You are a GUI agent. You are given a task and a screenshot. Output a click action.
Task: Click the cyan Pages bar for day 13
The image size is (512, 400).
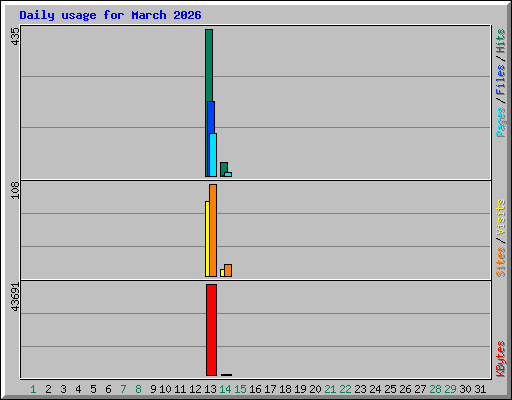point(213,155)
